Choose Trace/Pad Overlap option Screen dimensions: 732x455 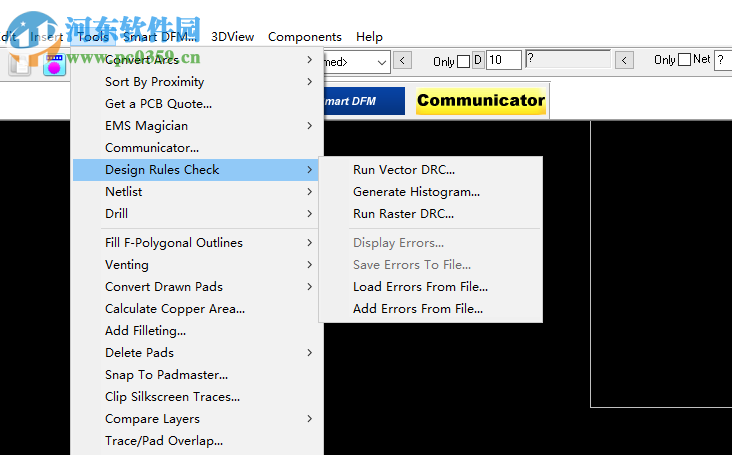click(196, 441)
